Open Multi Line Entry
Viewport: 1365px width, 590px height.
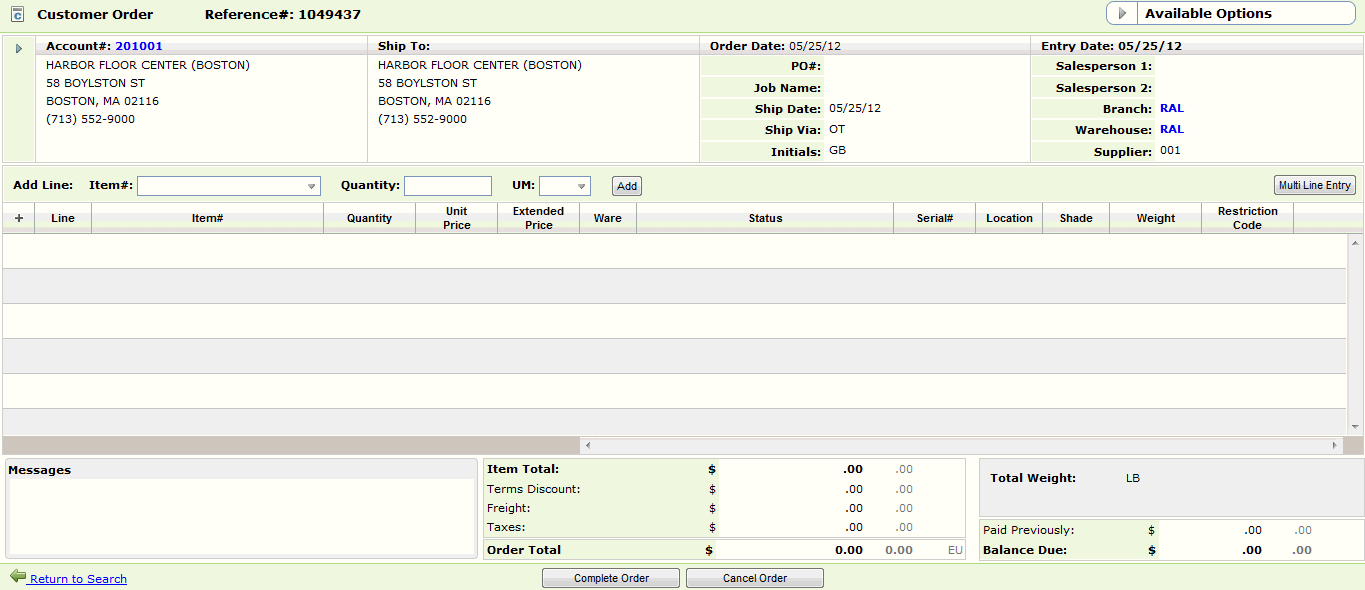point(1314,186)
